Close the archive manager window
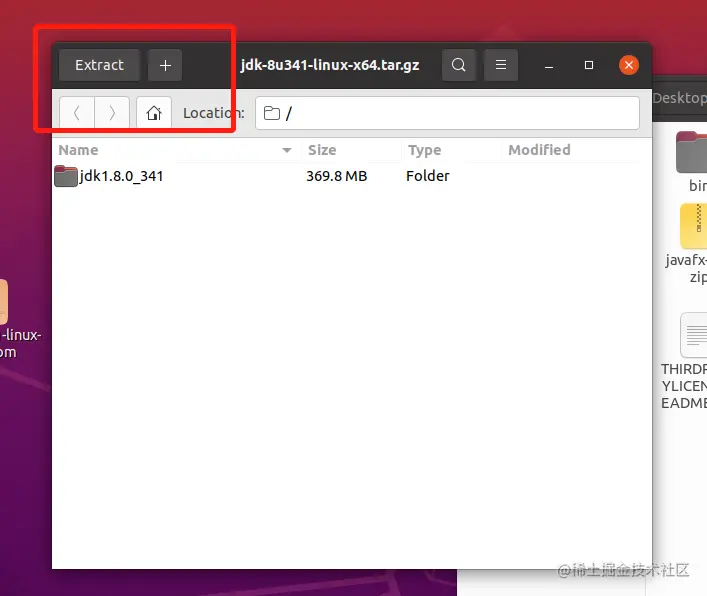 pos(629,65)
